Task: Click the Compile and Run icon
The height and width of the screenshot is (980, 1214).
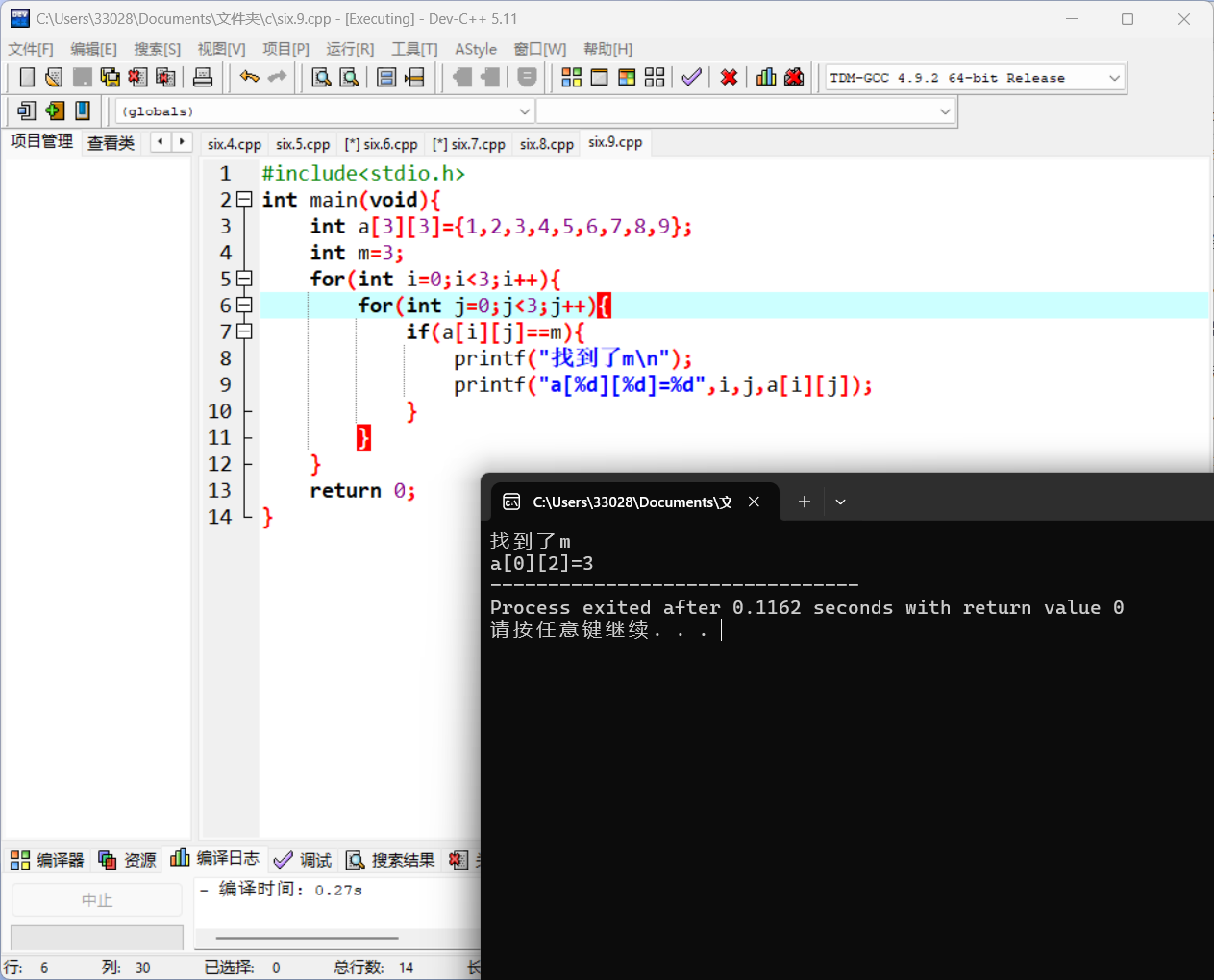Action: pyautogui.click(x=627, y=77)
